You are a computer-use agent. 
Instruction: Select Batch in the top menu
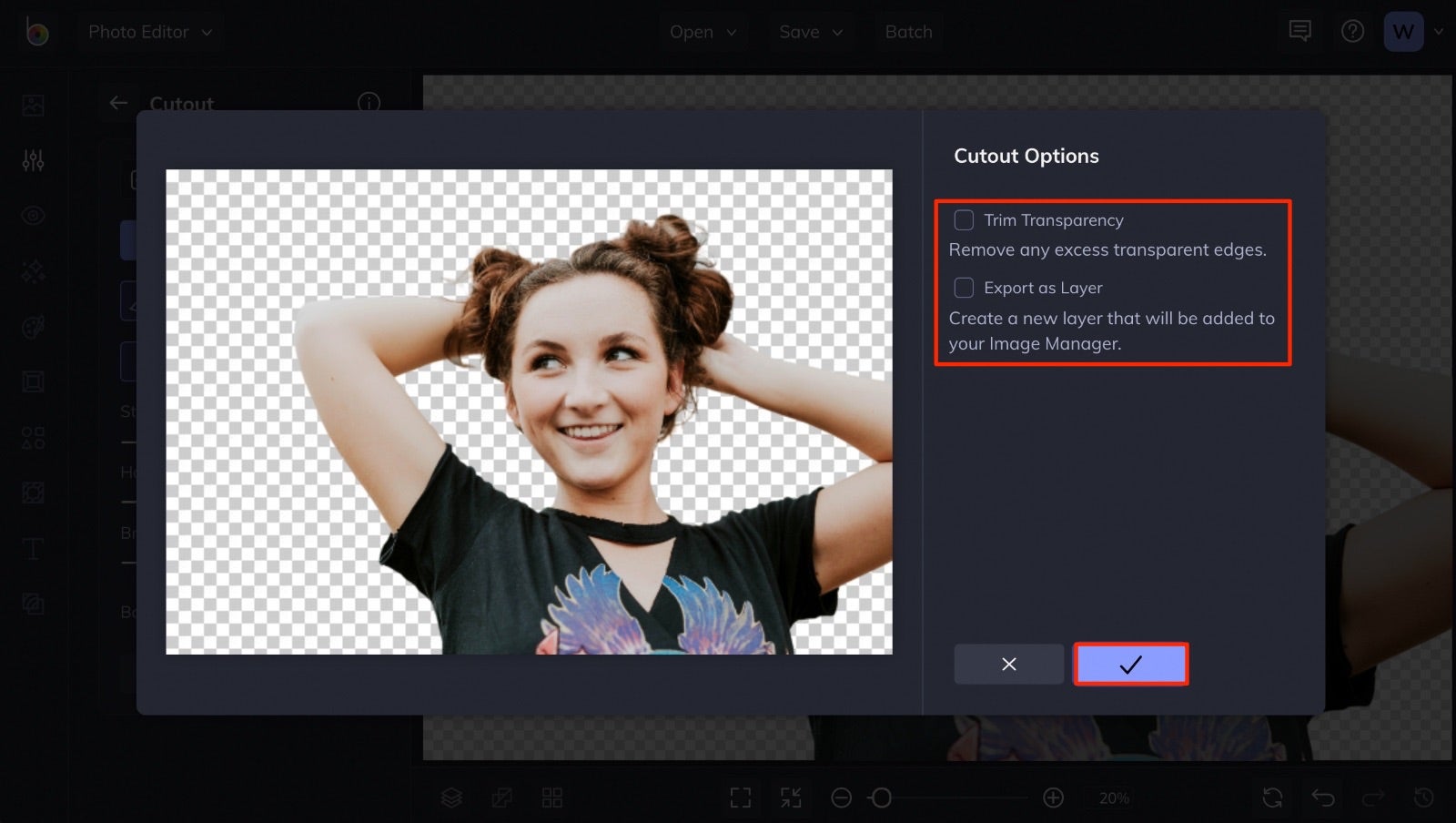(x=907, y=31)
